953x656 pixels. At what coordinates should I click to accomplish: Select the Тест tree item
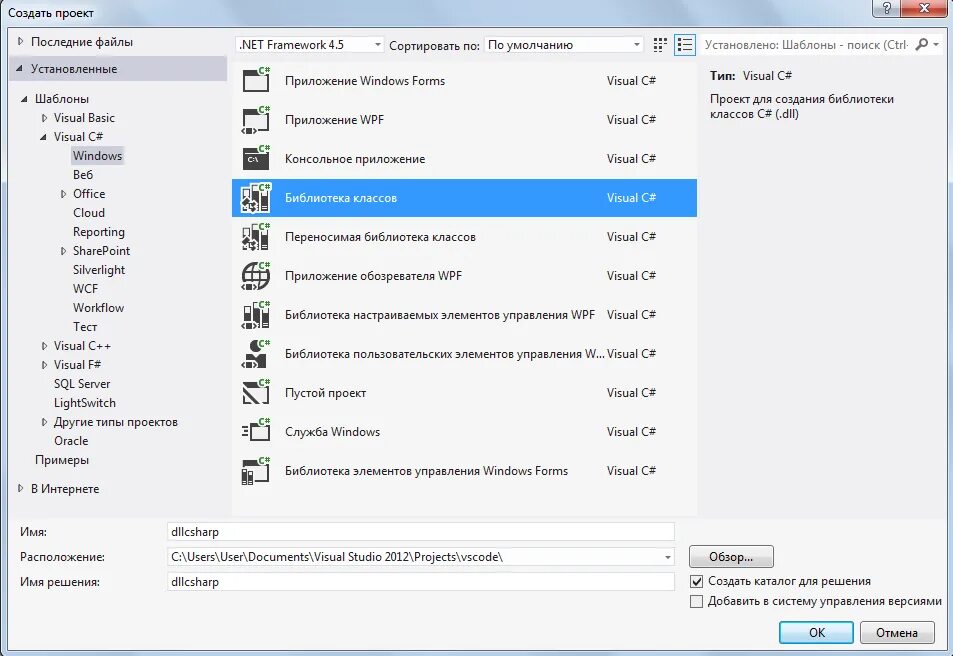(85, 326)
